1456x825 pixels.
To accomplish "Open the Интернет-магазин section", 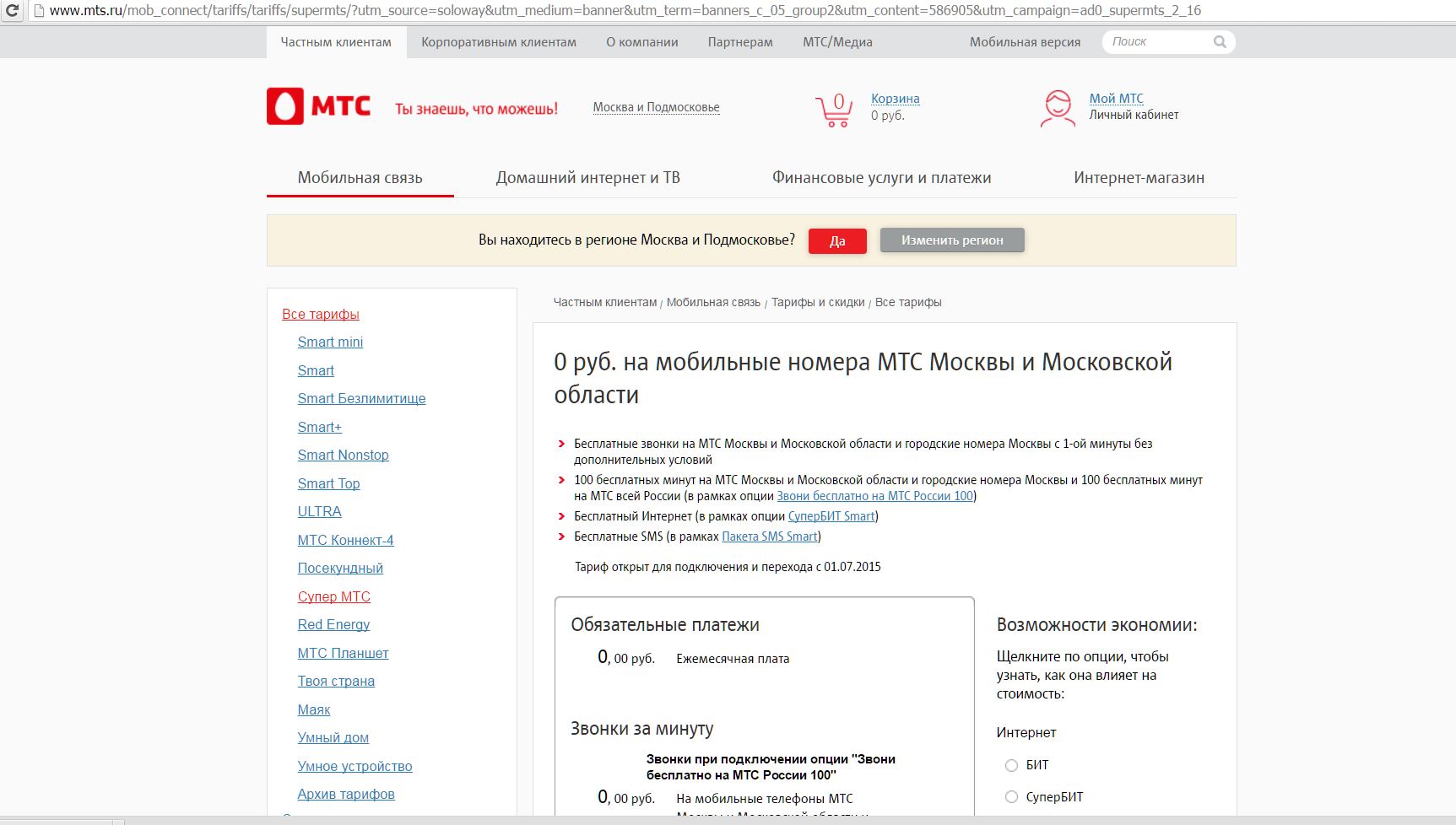I will pos(1139,178).
